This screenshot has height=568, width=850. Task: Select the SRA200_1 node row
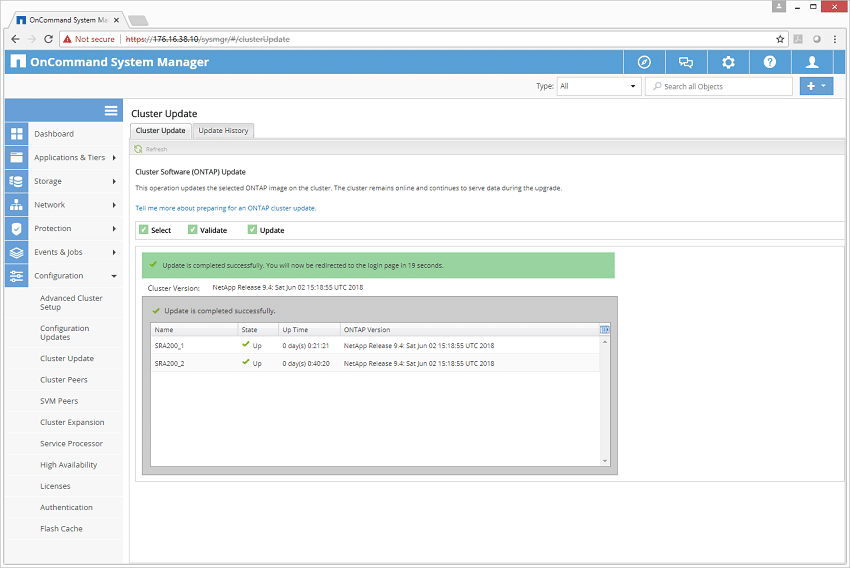coord(375,345)
